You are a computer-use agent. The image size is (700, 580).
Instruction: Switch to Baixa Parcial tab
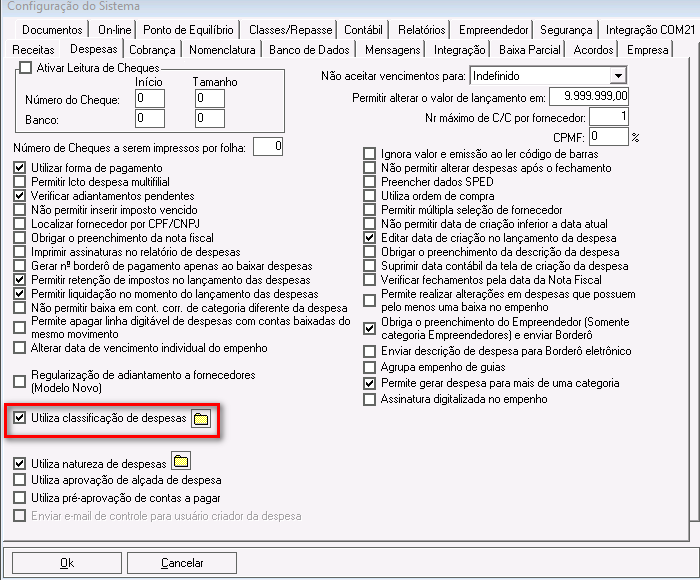[529, 50]
